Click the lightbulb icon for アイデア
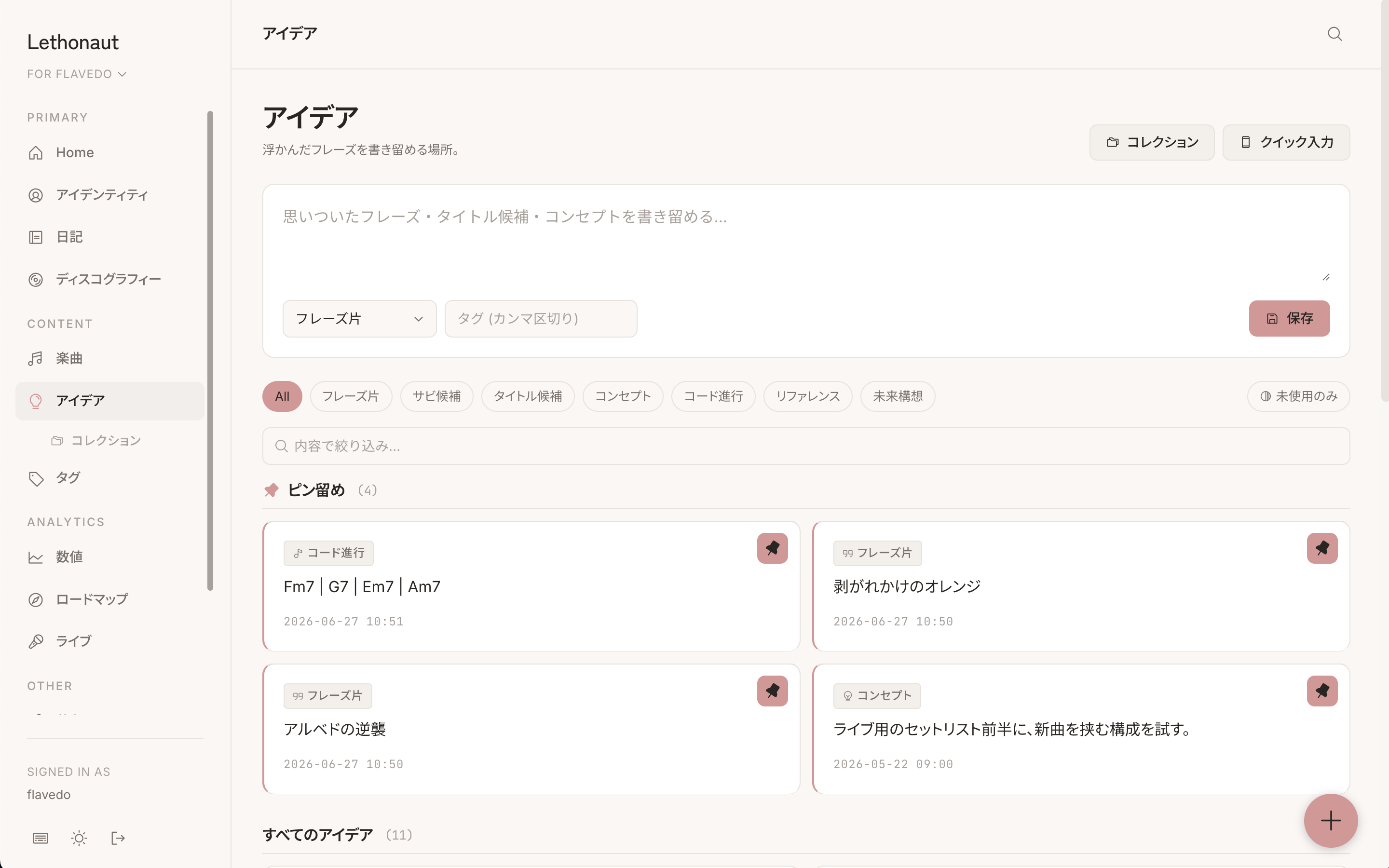Image resolution: width=1389 pixels, height=868 pixels. (x=36, y=401)
